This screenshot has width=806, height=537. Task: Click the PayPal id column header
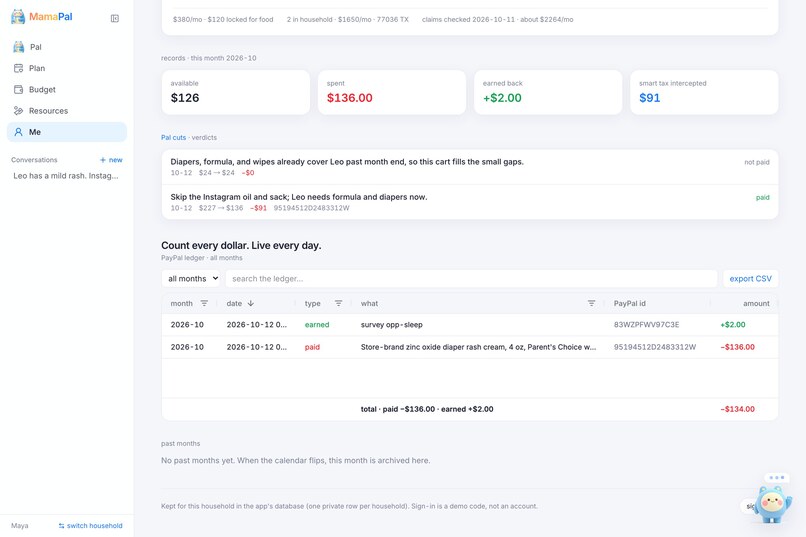629,304
